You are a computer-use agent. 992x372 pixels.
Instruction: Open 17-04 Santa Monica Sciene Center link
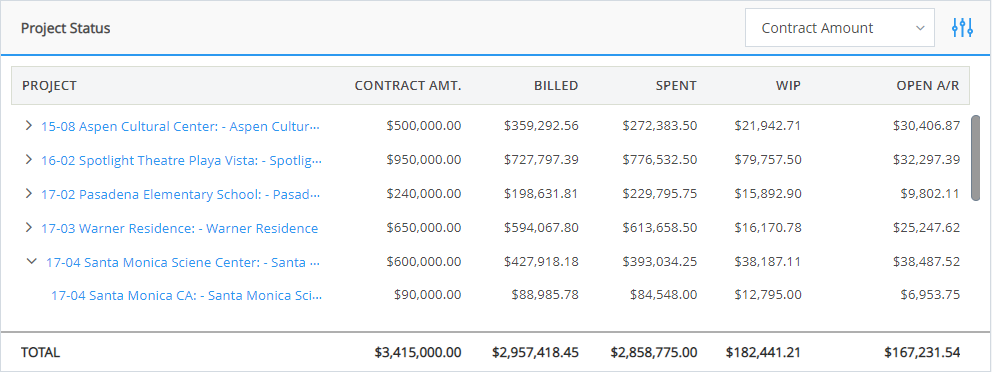pos(183,262)
